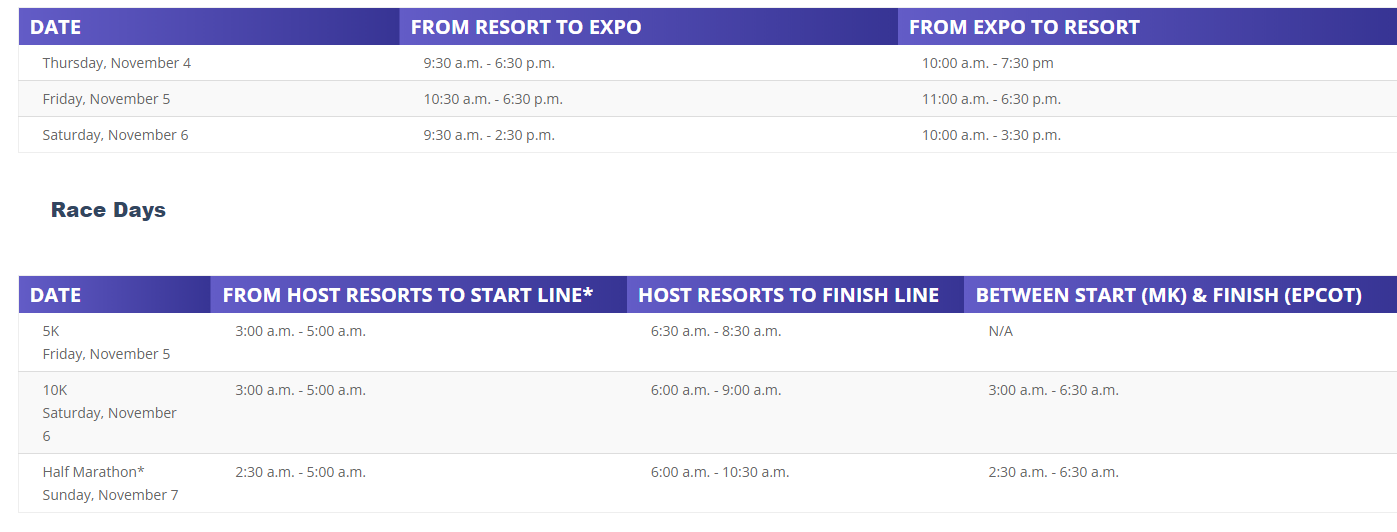
Task: Select the Thursday, November 4 date cell
Action: pyautogui.click(x=116, y=63)
